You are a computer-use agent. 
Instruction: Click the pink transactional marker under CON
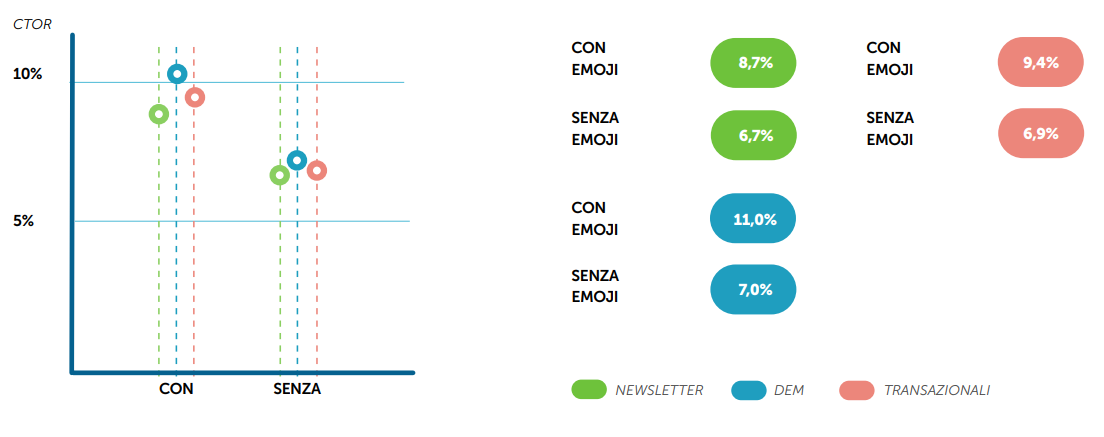pos(195,97)
